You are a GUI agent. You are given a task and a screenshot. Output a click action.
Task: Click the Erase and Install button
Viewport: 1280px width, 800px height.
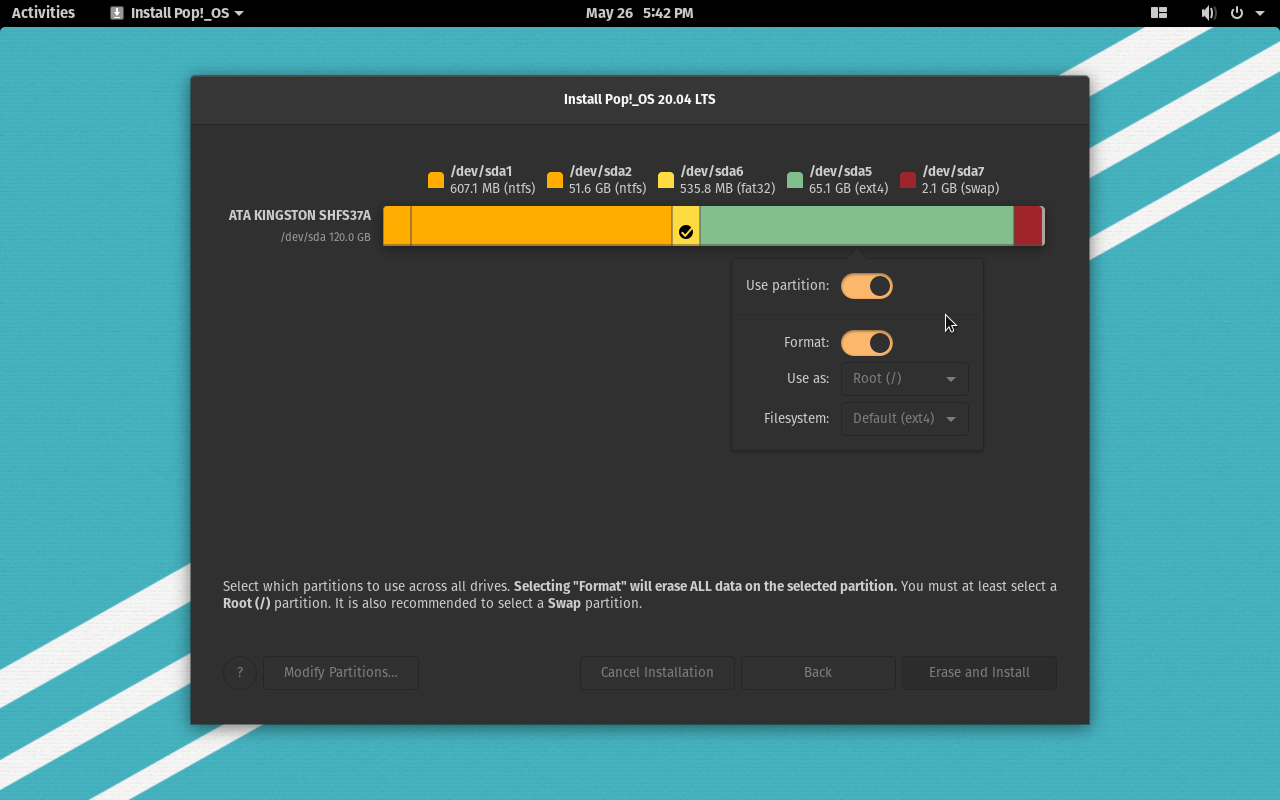(979, 673)
